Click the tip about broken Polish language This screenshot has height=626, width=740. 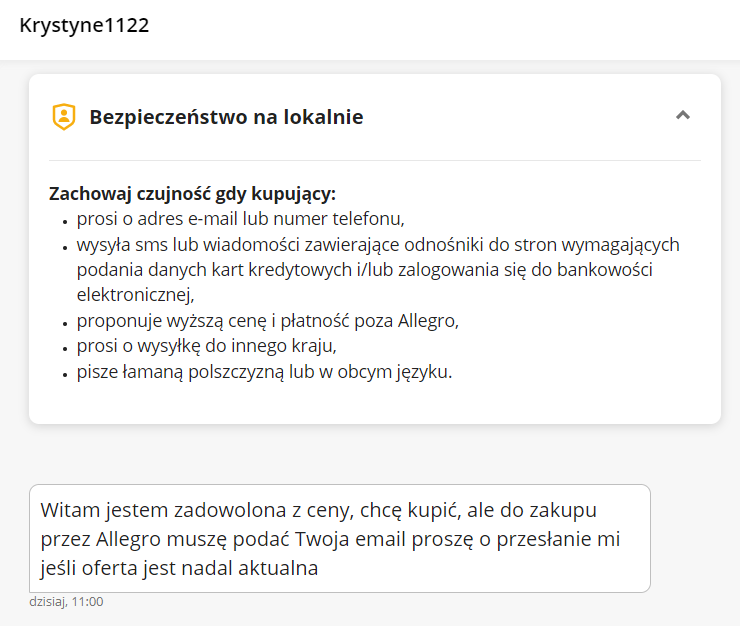[x=264, y=372]
